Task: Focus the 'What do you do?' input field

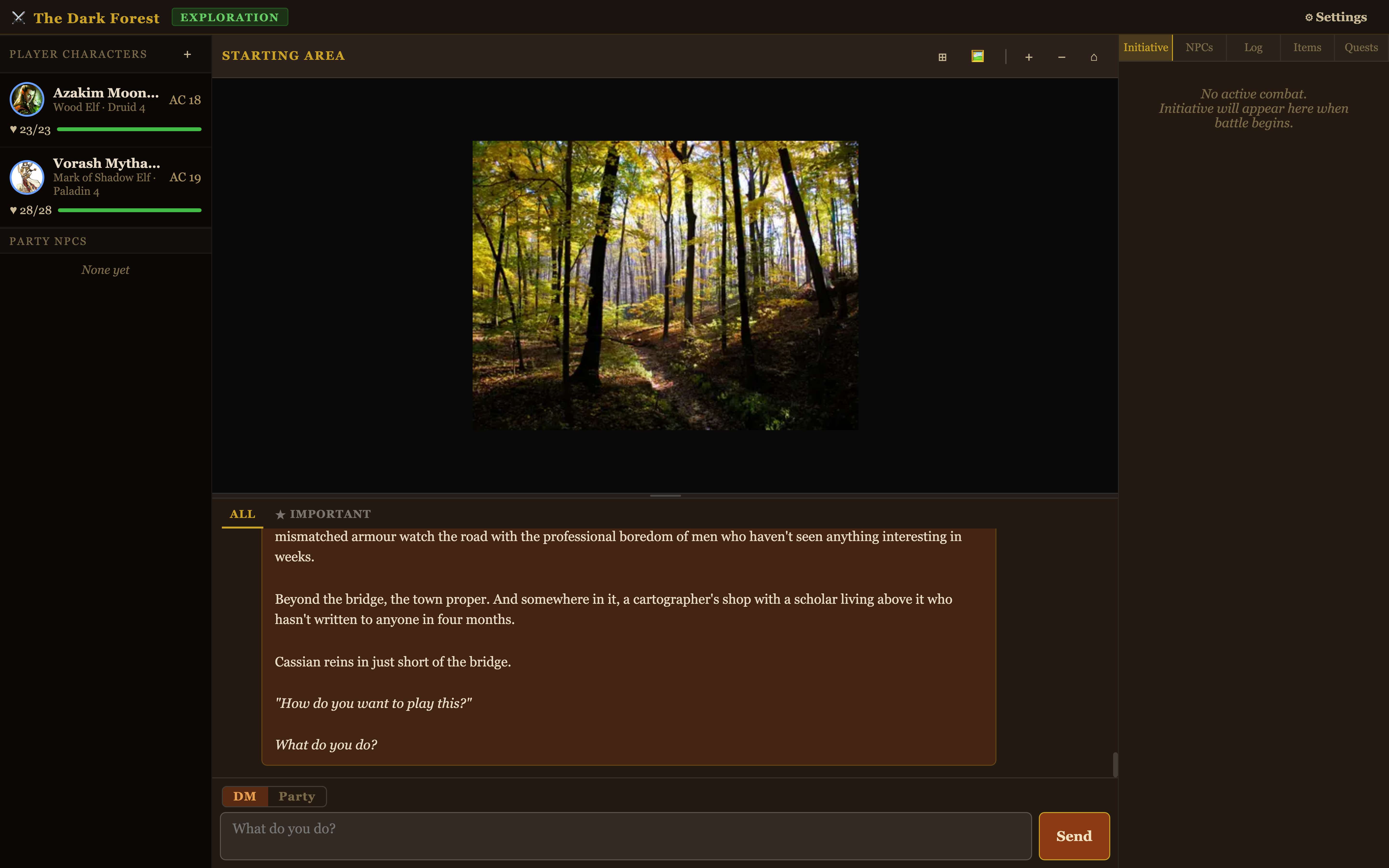Action: pyautogui.click(x=626, y=836)
